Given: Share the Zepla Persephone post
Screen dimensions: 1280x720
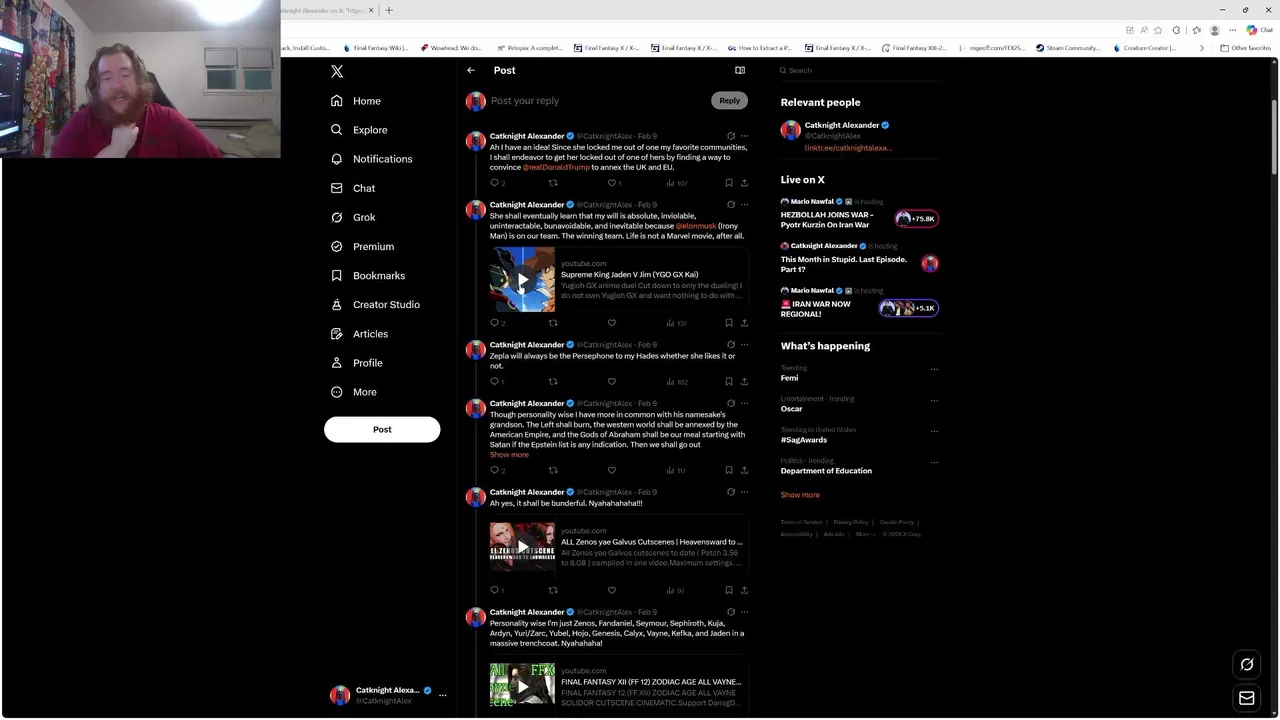Looking at the screenshot, I should [x=744, y=381].
